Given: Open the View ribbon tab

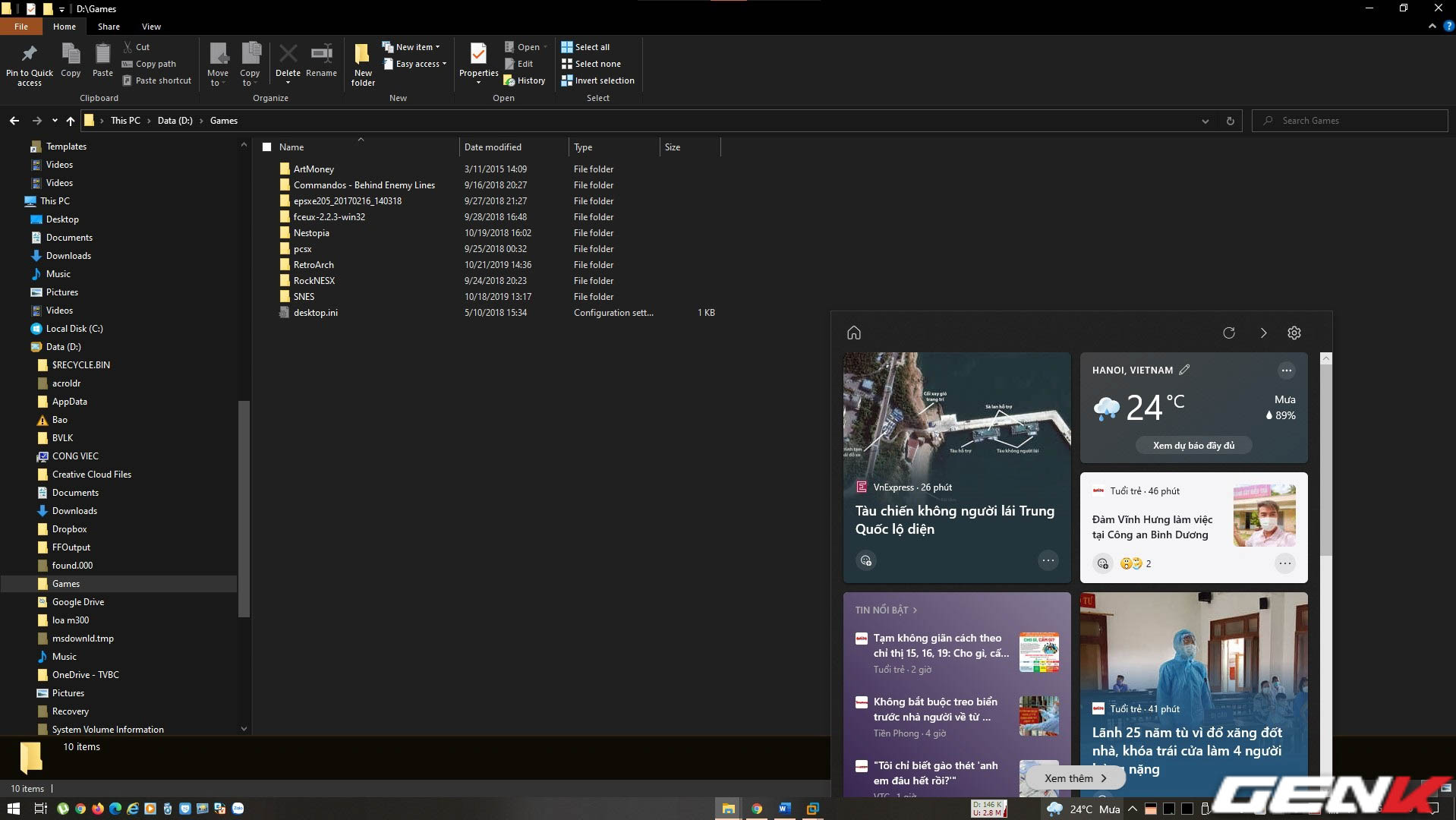Looking at the screenshot, I should coord(151,26).
